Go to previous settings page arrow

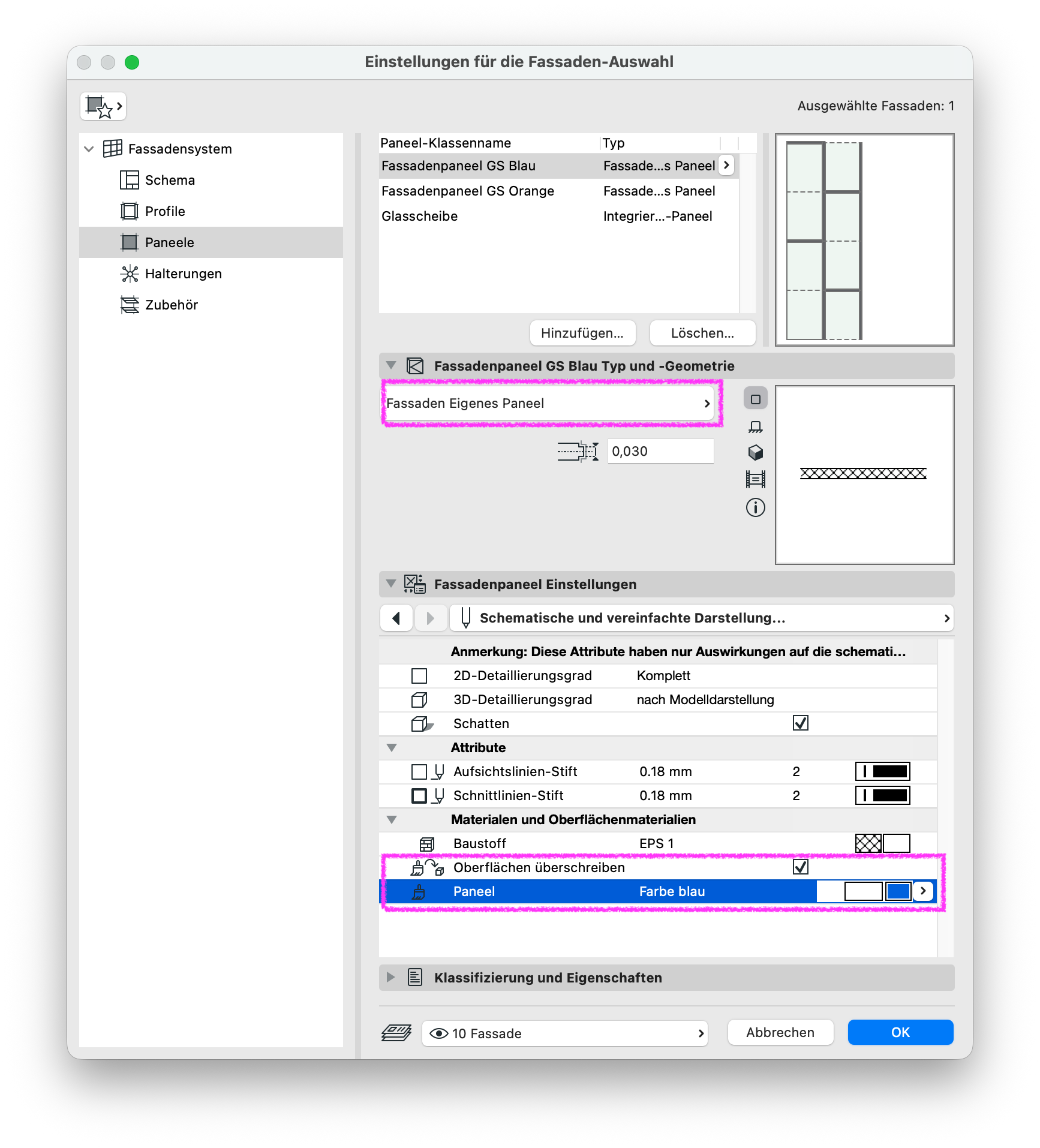[x=396, y=618]
